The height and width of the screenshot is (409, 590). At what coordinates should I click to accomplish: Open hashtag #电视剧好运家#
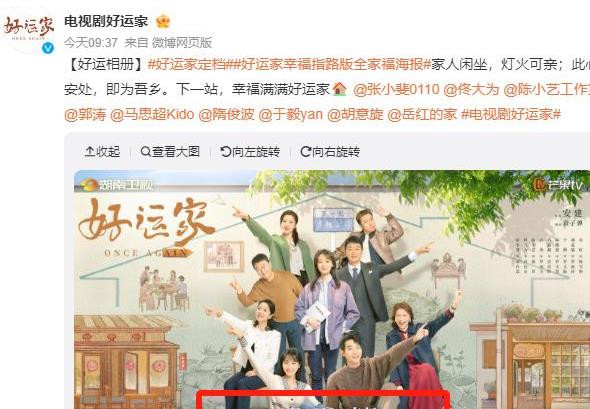click(511, 114)
